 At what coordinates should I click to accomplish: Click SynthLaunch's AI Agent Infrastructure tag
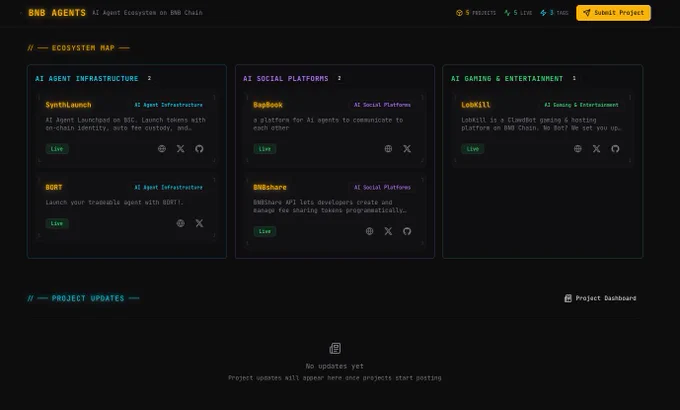(x=168, y=105)
